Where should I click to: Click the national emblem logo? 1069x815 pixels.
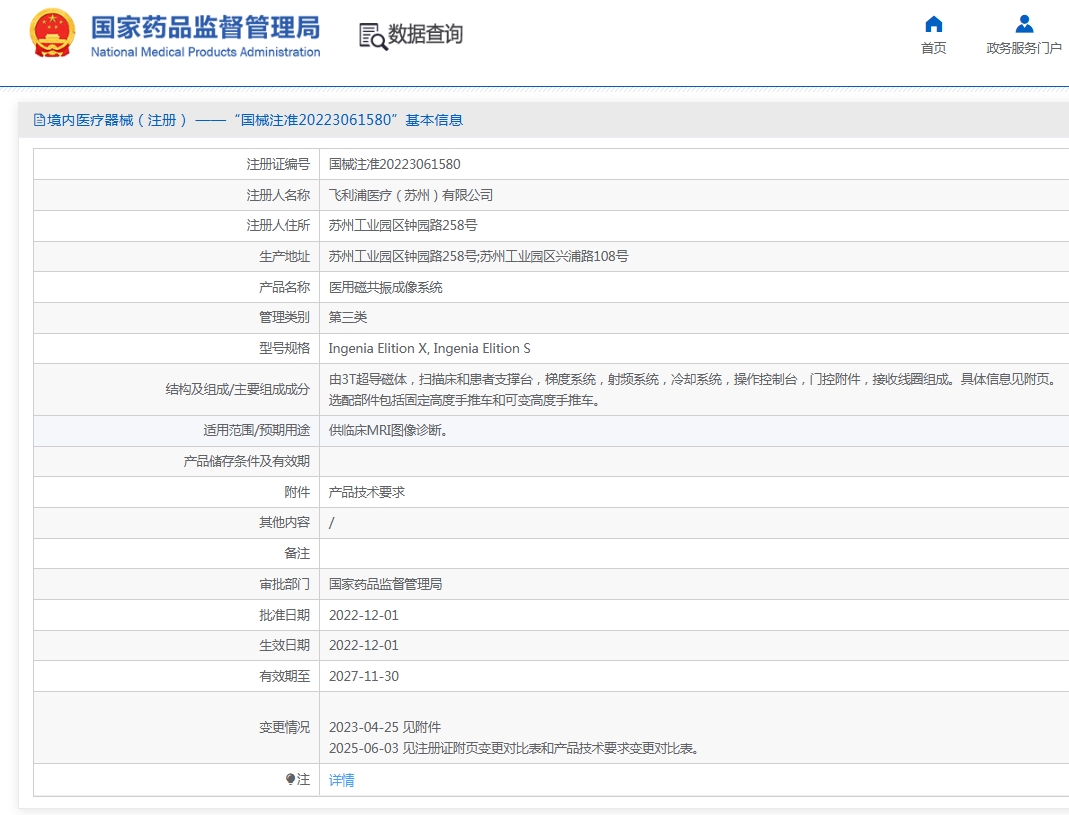tap(52, 33)
